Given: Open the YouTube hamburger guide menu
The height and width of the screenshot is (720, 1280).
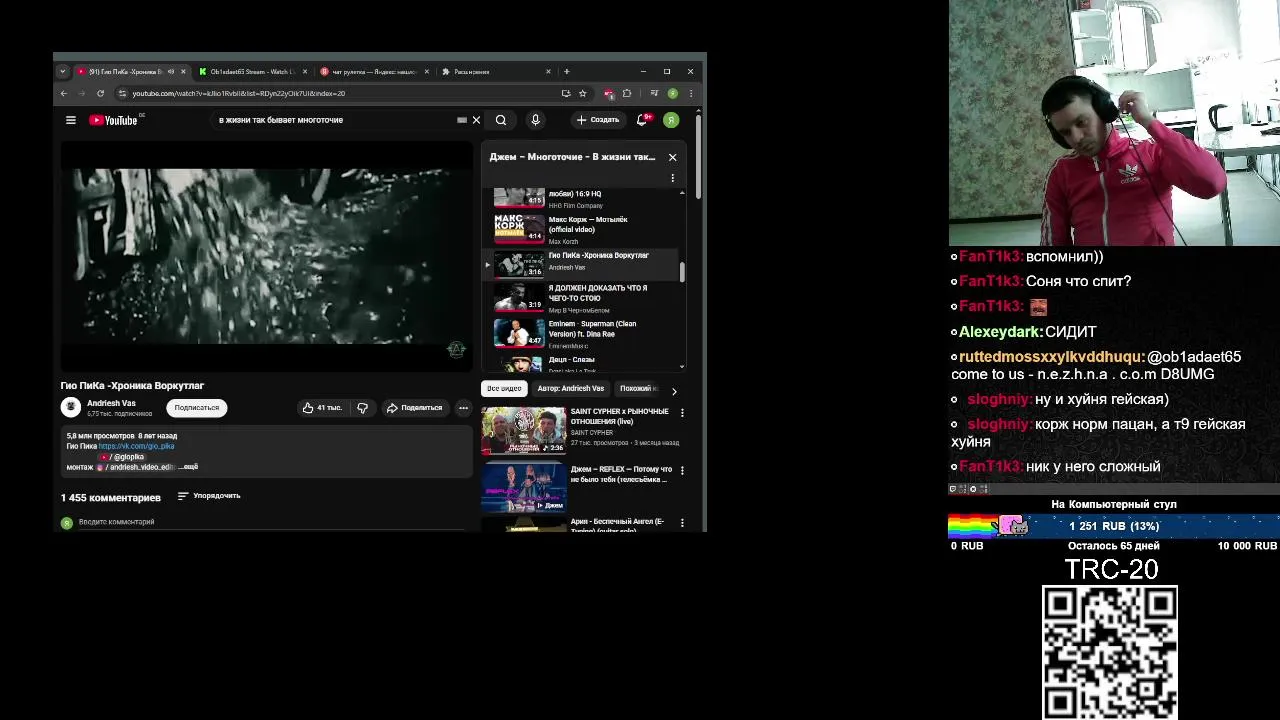Looking at the screenshot, I should coord(71,120).
